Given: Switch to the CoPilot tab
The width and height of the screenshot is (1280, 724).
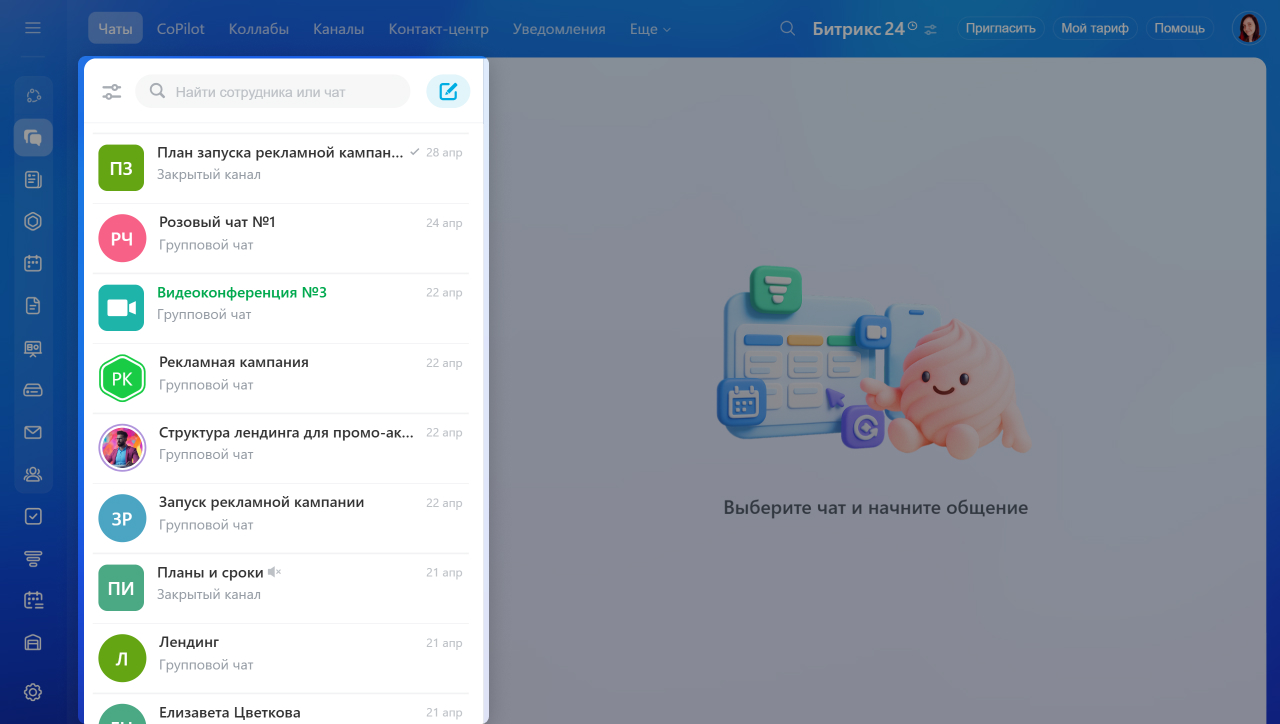Looking at the screenshot, I should (x=181, y=29).
